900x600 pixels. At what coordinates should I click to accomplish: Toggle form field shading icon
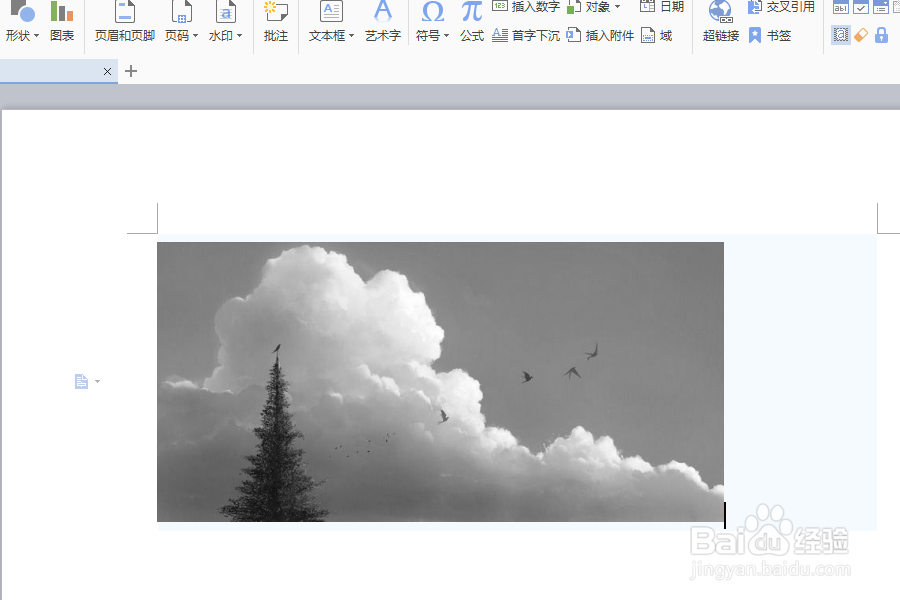pos(841,35)
